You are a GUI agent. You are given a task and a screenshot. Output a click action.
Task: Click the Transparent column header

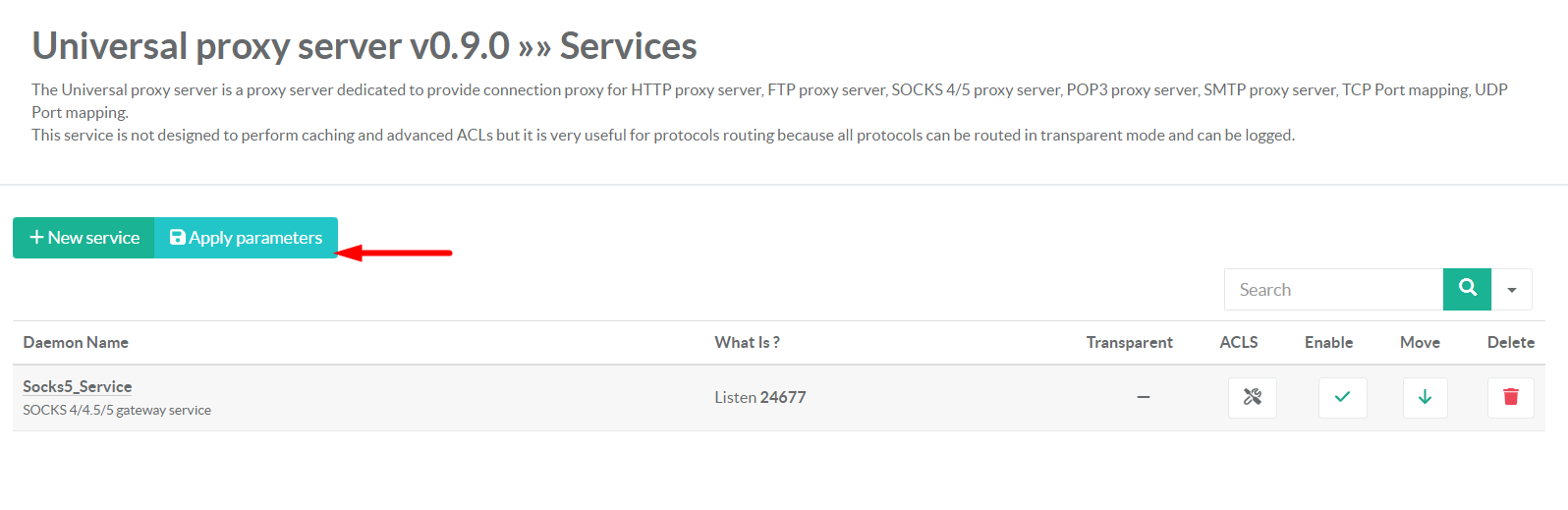pyautogui.click(x=1129, y=342)
